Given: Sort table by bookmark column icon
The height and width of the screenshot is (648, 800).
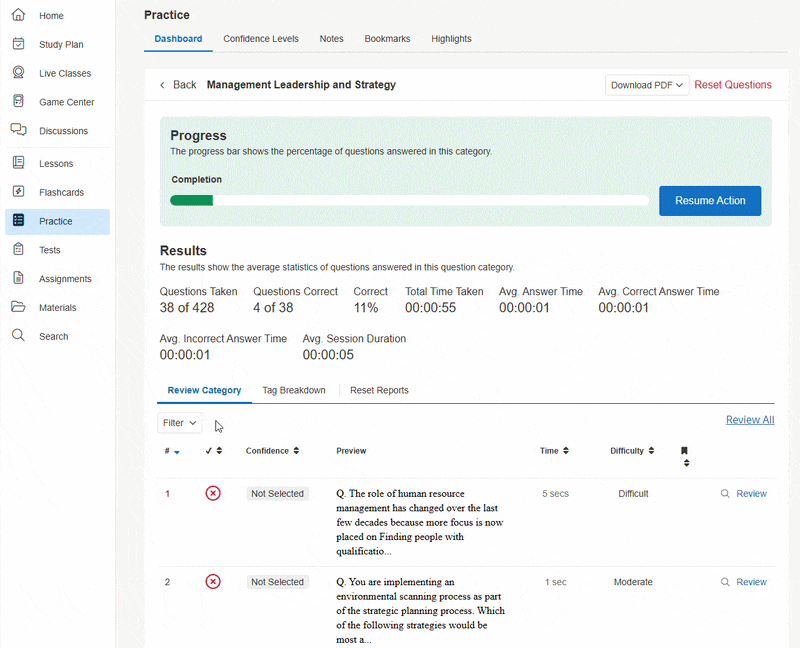Looking at the screenshot, I should (x=684, y=456).
